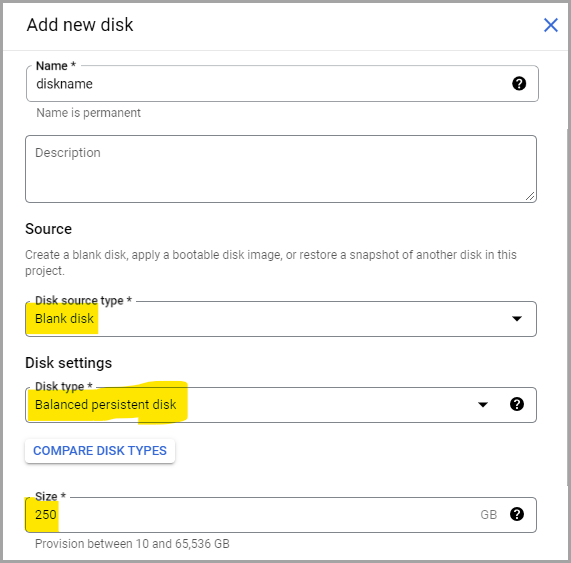Open COMPARE DISK TYPES

100,451
